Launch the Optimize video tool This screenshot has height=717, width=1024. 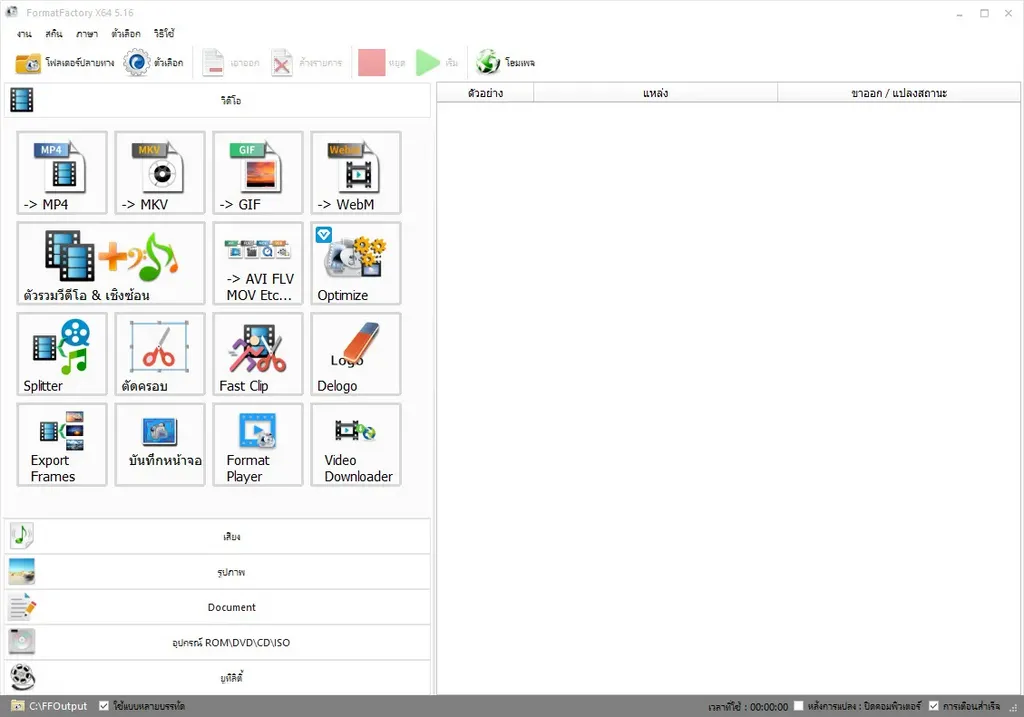[x=356, y=263]
